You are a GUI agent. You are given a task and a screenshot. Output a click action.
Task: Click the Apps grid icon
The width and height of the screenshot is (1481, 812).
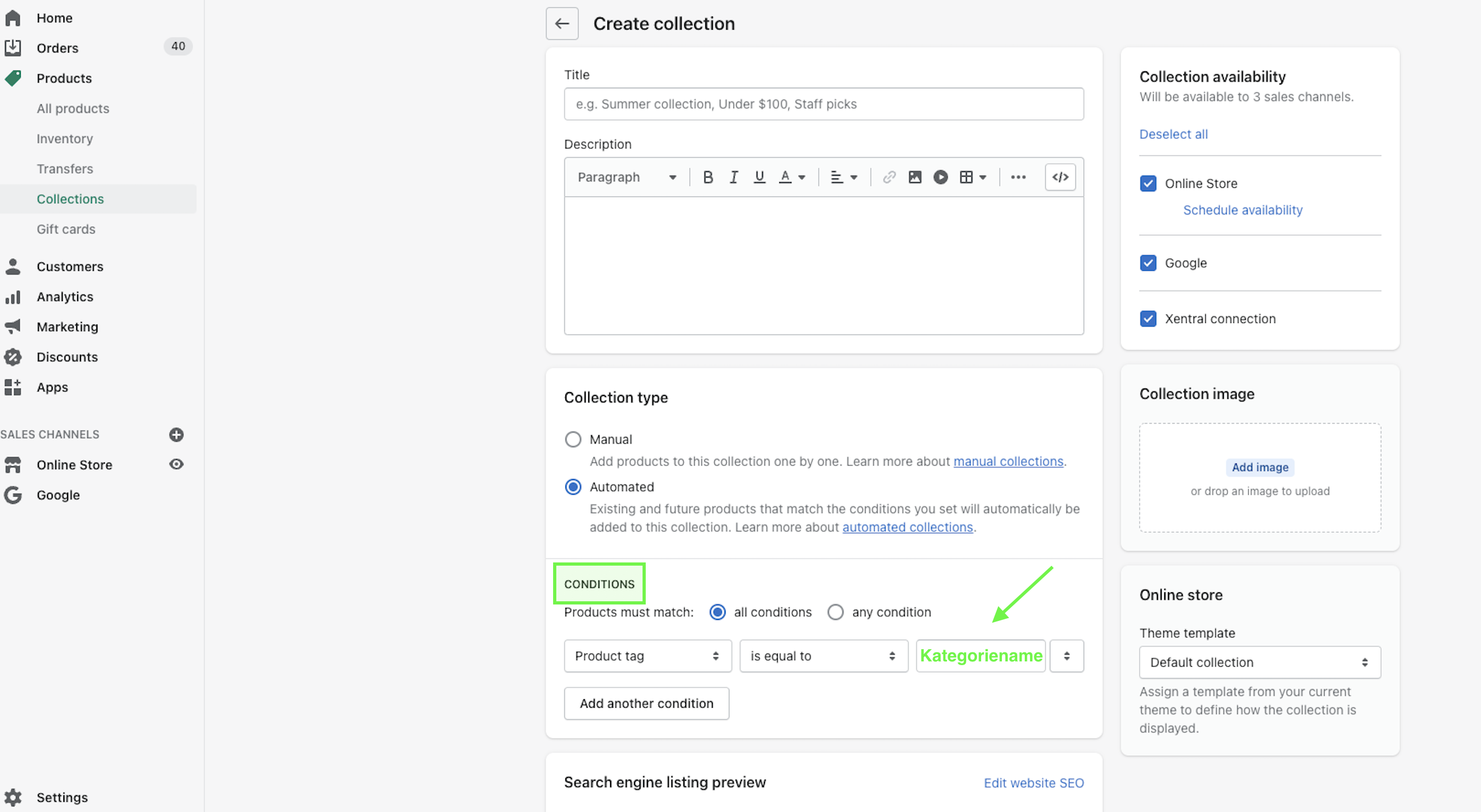[x=13, y=387]
